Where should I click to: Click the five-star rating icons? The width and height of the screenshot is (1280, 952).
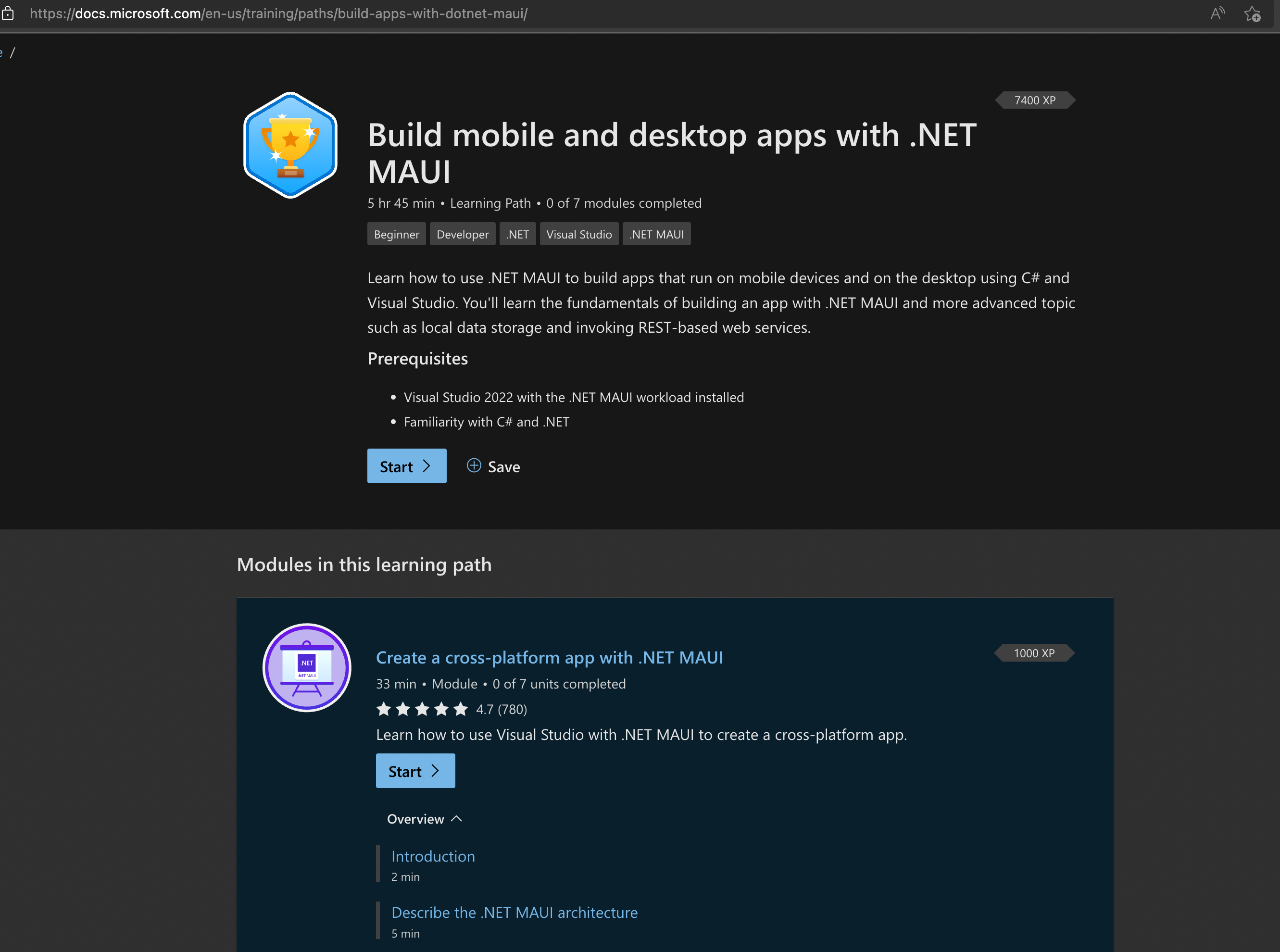(423, 709)
